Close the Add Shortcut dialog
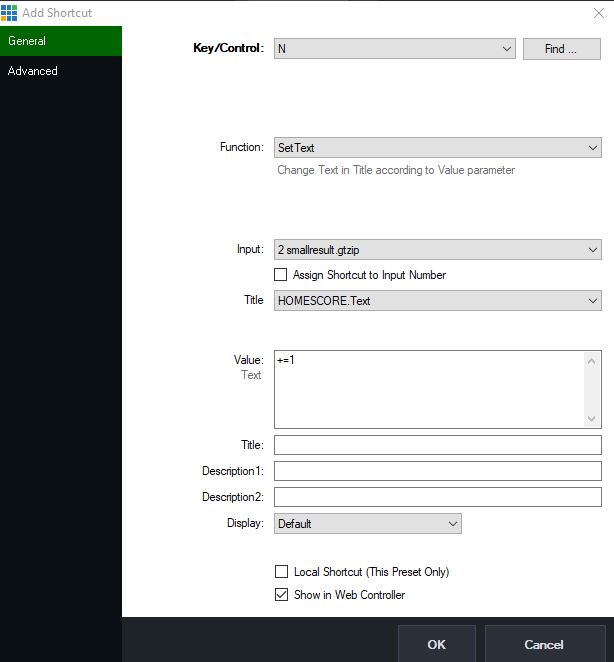This screenshot has width=614, height=662. [598, 12]
